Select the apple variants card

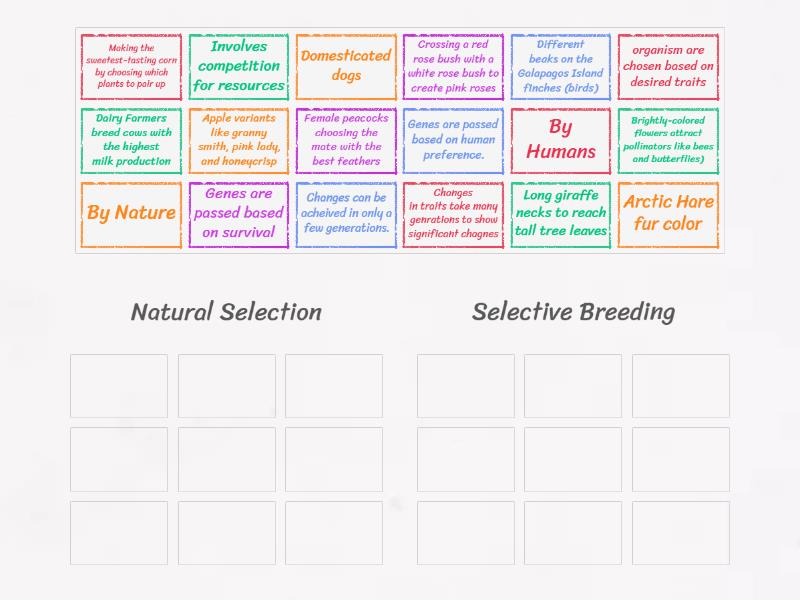237,141
